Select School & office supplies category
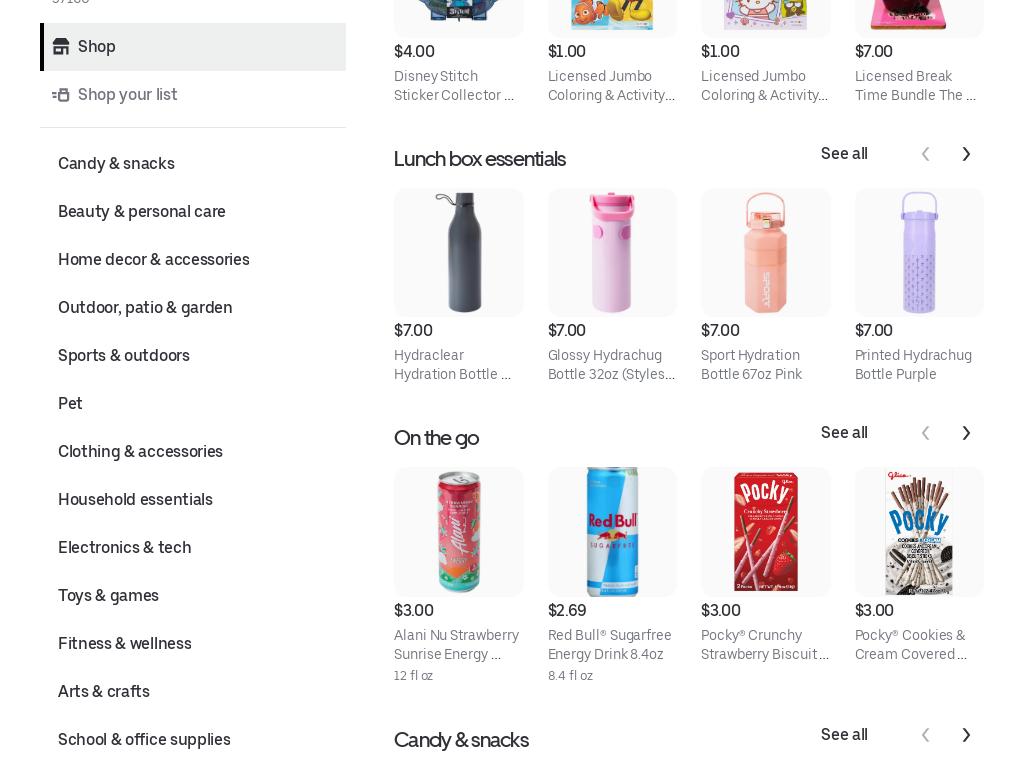Screen dimensions: 1024x761 [144, 739]
